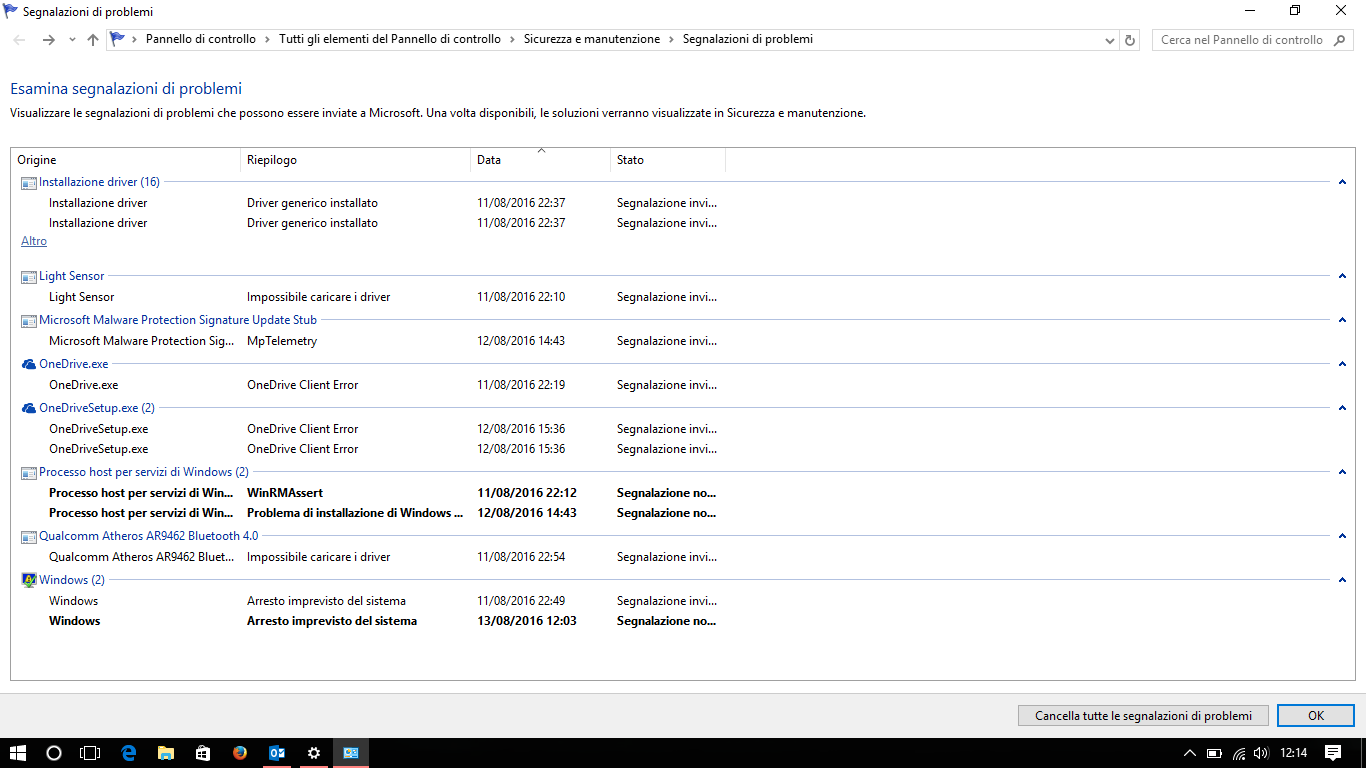Image resolution: width=1366 pixels, height=768 pixels.
Task: Click the OneDriveSetup.exe cloud icon
Action: [x=28, y=409]
